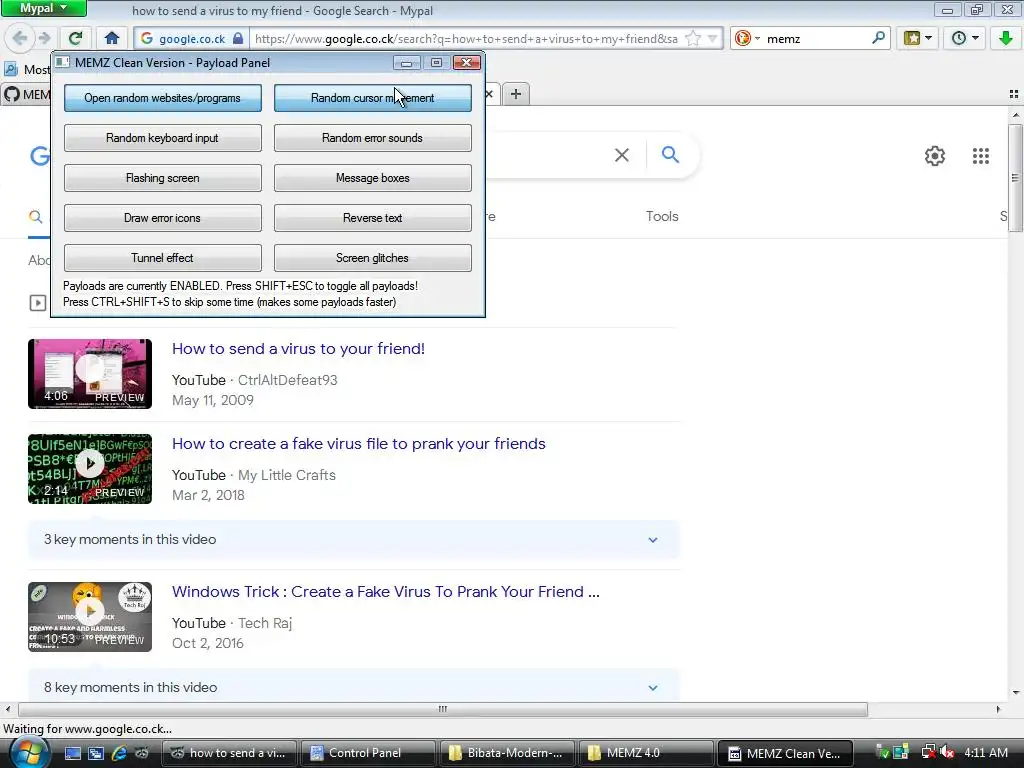Open the URL history dropdown arrow
The width and height of the screenshot is (1024, 768).
click(713, 39)
